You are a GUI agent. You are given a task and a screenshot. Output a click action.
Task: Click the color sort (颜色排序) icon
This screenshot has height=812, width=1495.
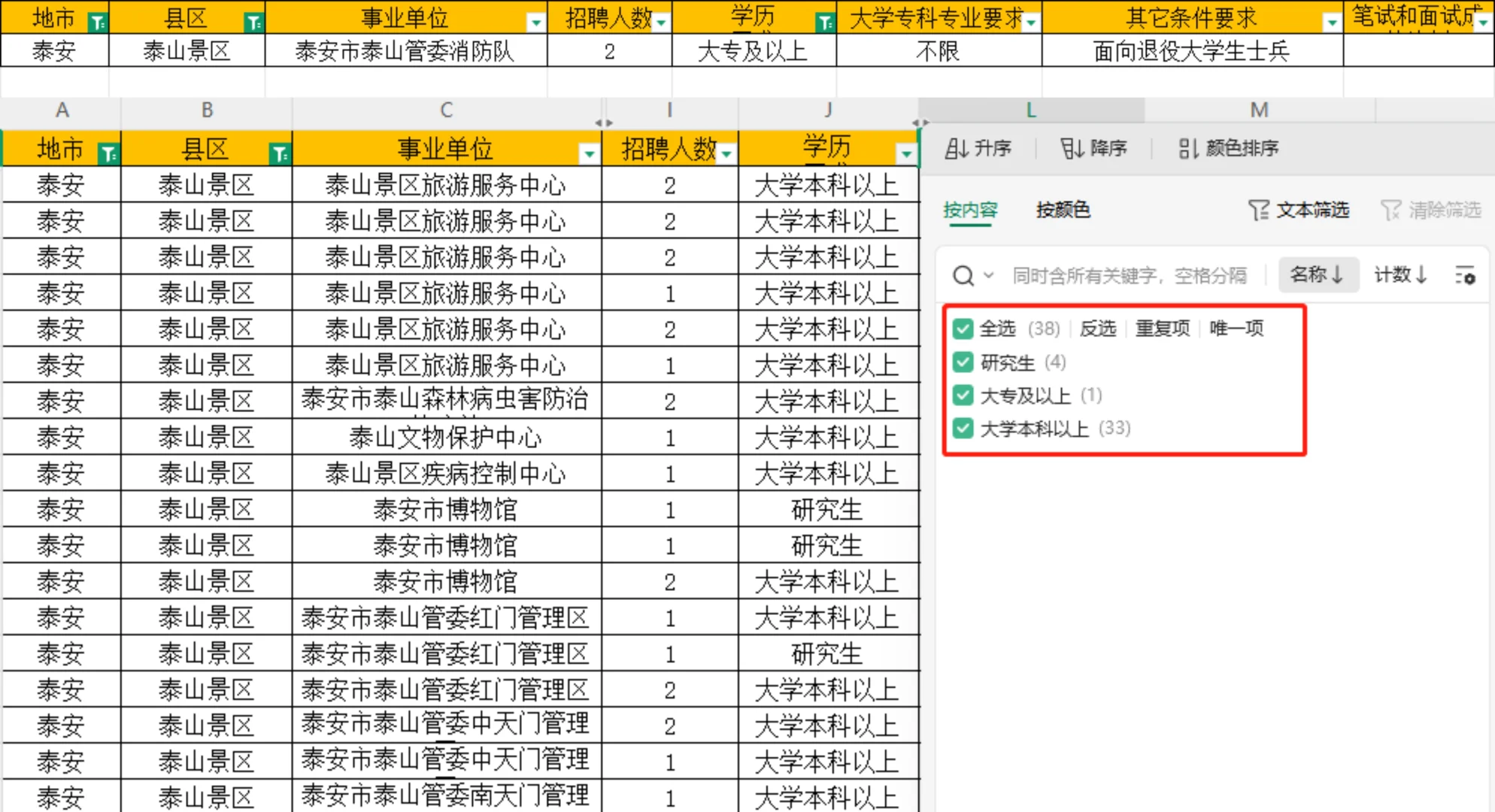click(1188, 149)
